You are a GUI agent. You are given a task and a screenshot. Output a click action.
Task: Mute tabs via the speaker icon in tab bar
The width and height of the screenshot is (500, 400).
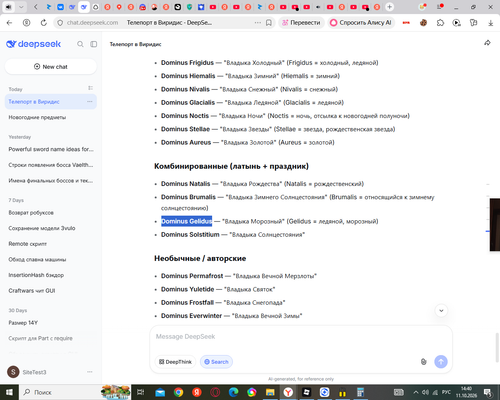[x=8, y=7]
